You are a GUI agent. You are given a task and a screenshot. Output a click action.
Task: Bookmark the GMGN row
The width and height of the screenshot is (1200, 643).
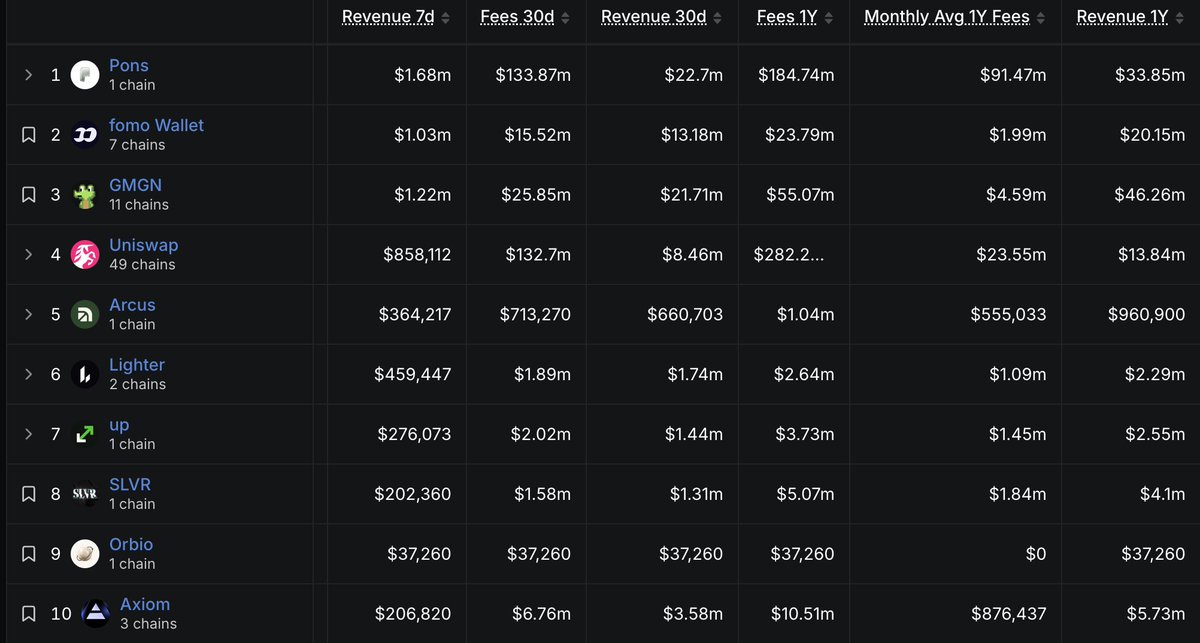click(x=29, y=195)
